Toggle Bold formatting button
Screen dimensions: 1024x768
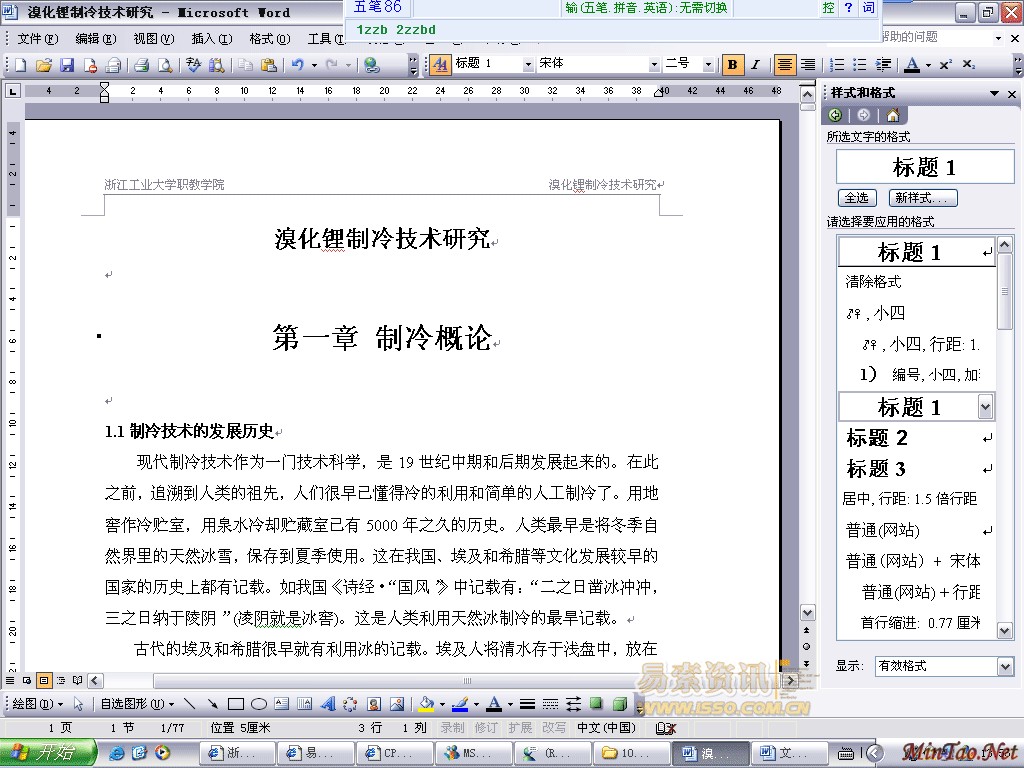click(733, 64)
